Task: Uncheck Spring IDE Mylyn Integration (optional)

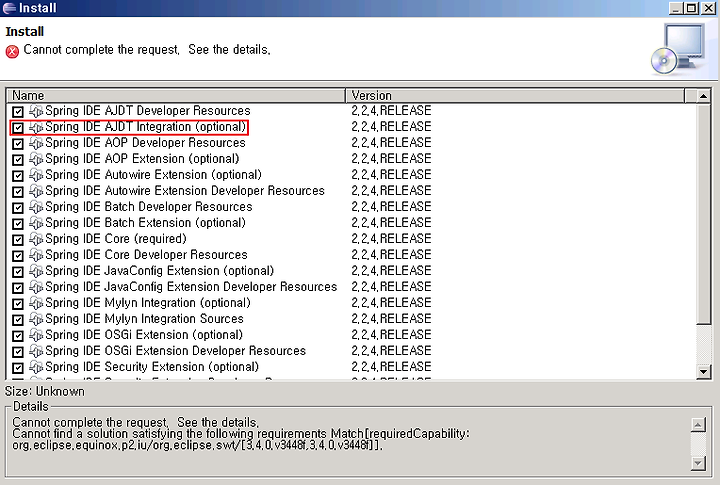Action: (x=18, y=304)
